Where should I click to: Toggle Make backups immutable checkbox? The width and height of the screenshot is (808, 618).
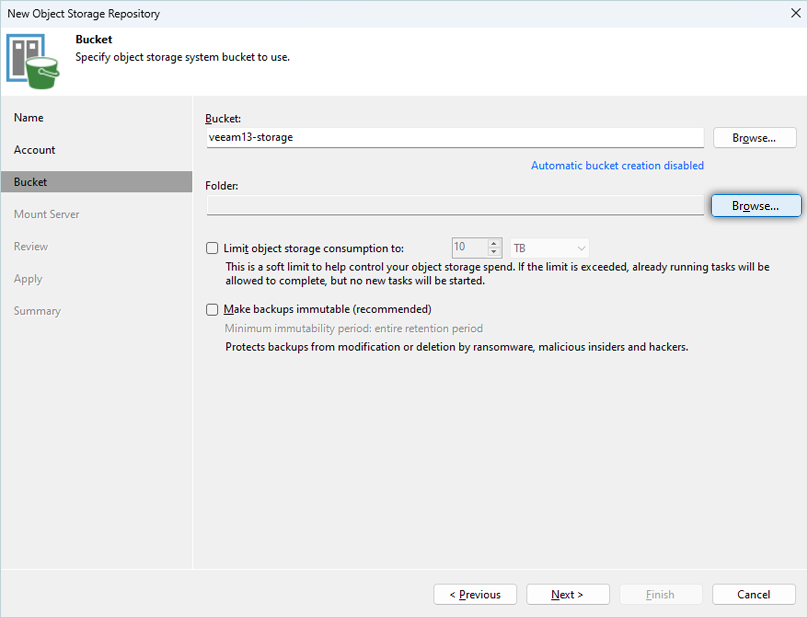(x=212, y=310)
